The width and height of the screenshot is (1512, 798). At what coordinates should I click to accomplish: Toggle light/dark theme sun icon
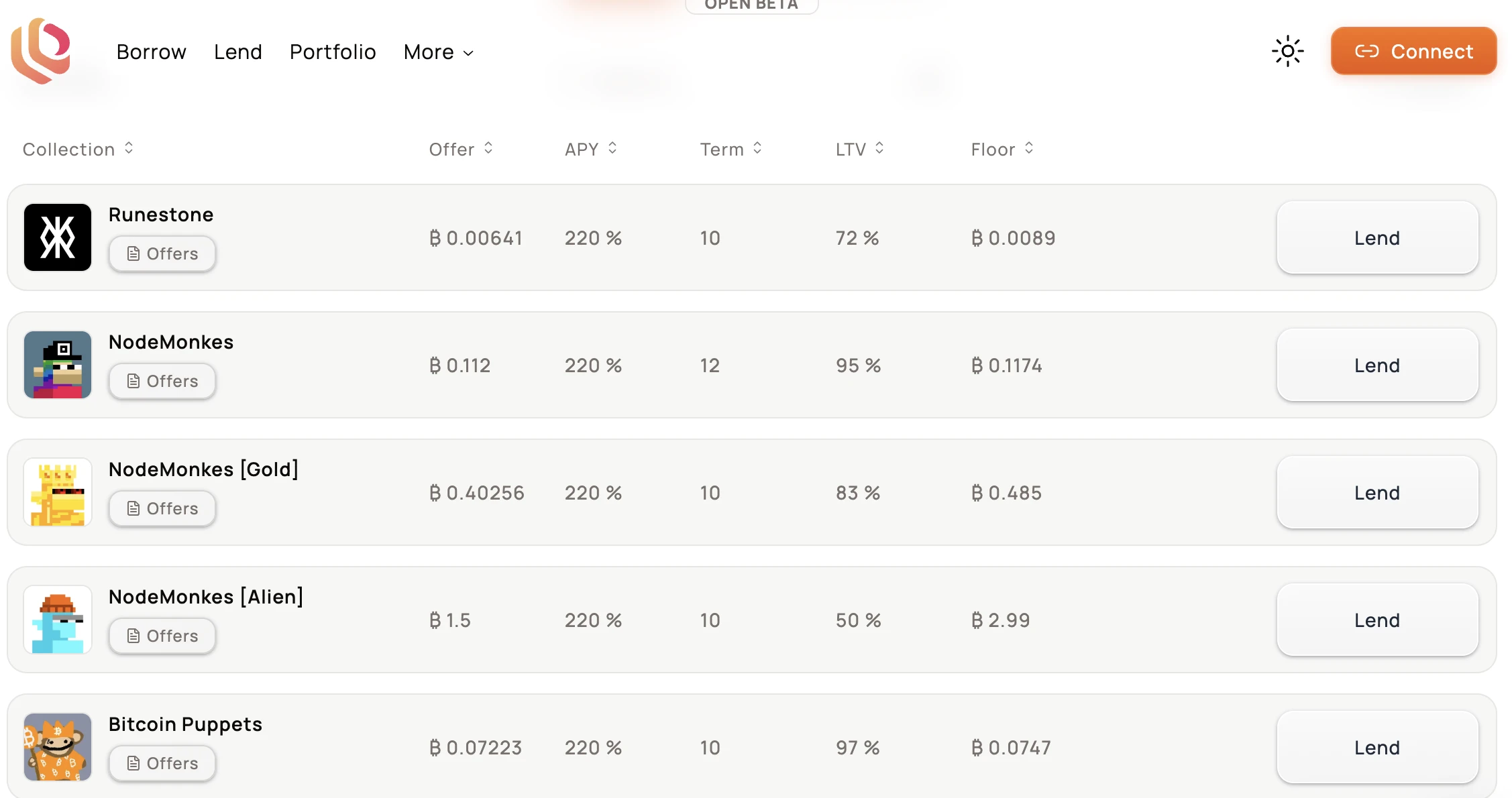point(1287,51)
